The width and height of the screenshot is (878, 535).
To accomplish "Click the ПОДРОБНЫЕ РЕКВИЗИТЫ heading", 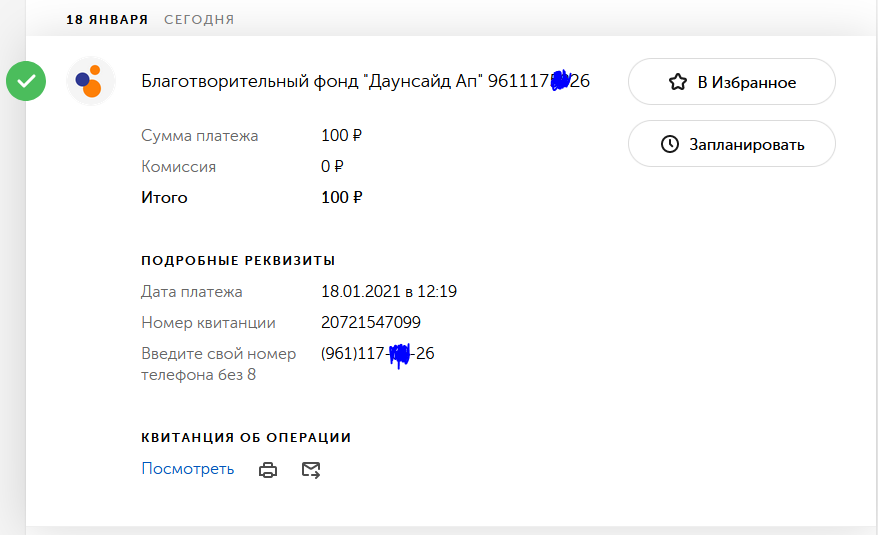I will click(238, 261).
